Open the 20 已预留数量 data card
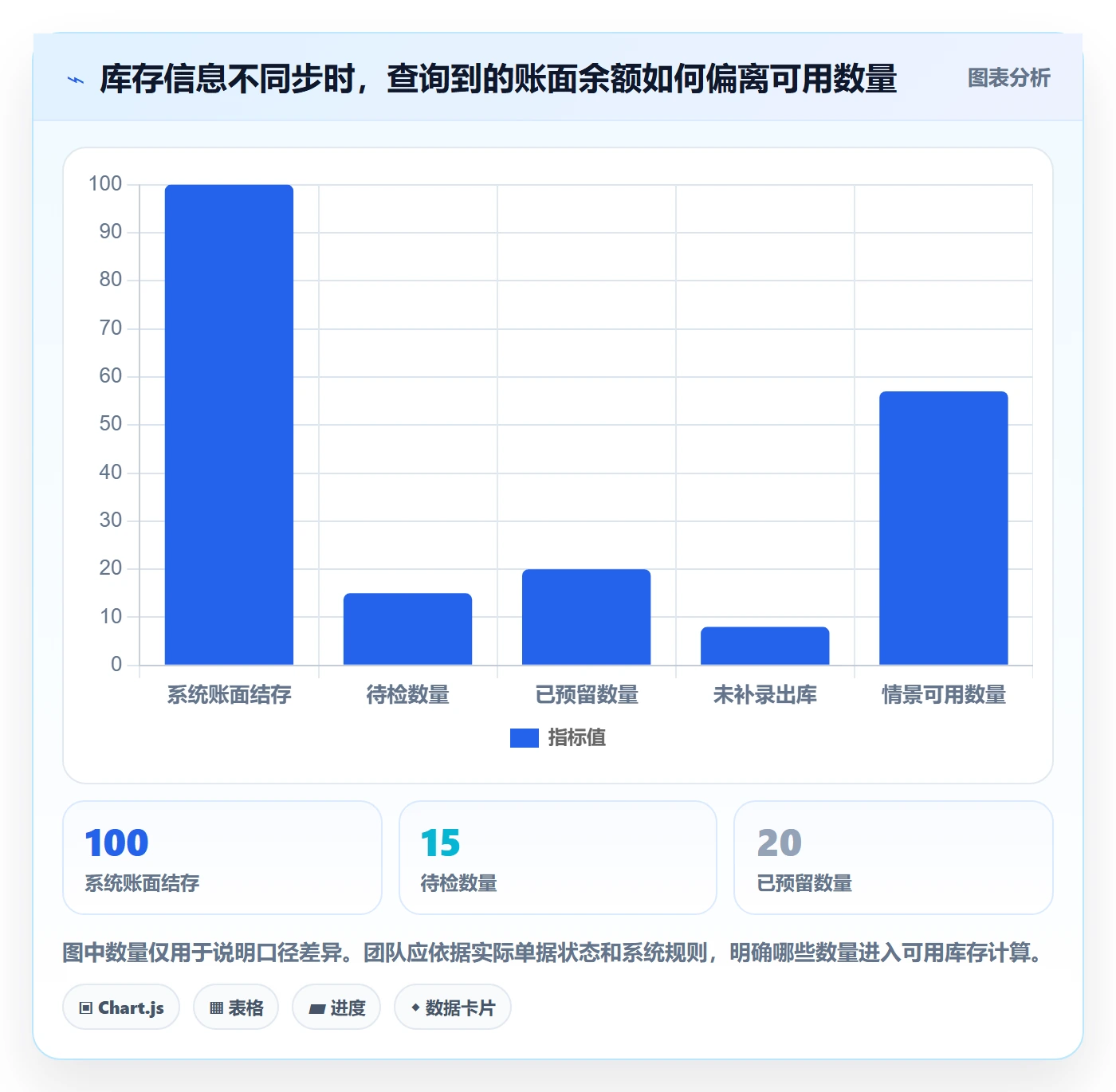Viewport: 1116px width, 1092px height. click(x=894, y=858)
